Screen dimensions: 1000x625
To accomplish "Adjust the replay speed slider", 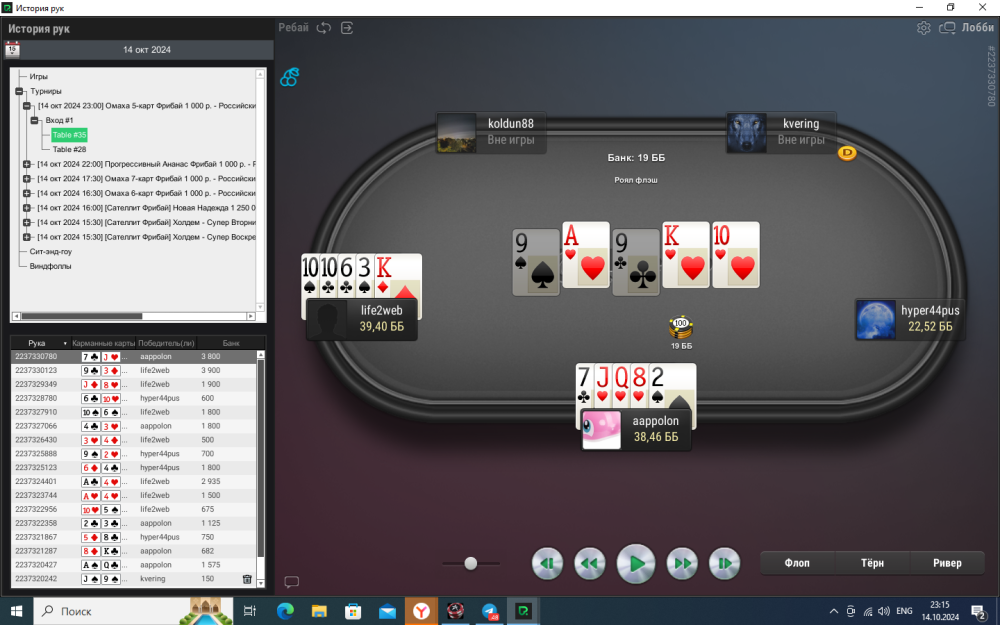I will [x=470, y=564].
